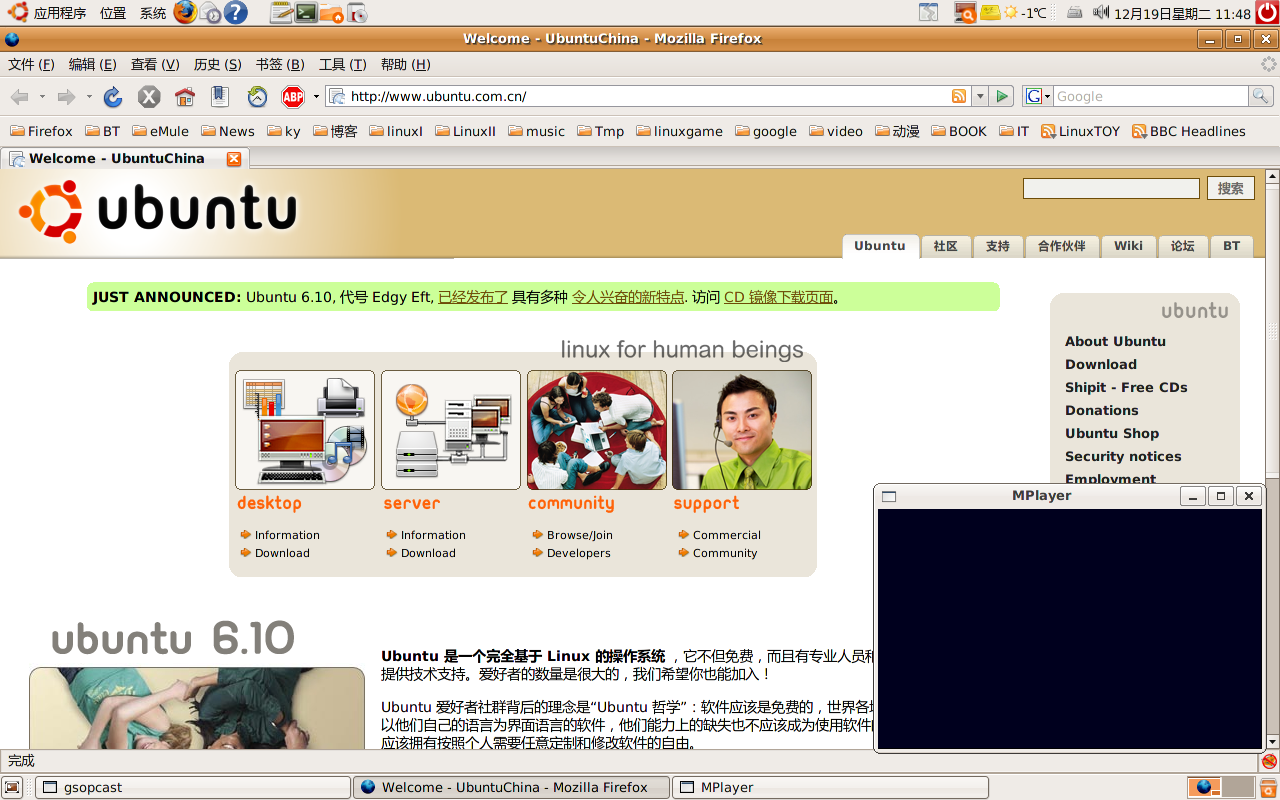Click the trash icon on bottom panel
Screen dimensions: 1280x800
pyautogui.click(x=1267, y=787)
